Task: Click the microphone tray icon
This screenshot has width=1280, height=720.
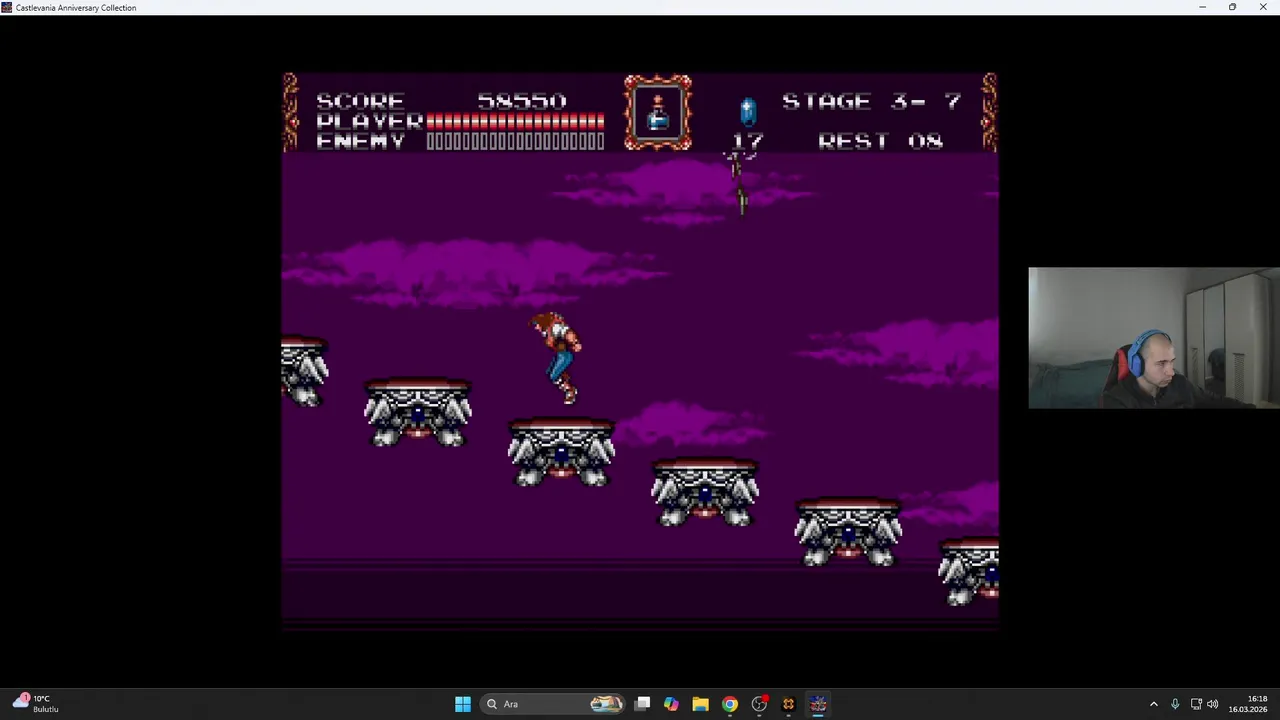Action: click(1175, 704)
